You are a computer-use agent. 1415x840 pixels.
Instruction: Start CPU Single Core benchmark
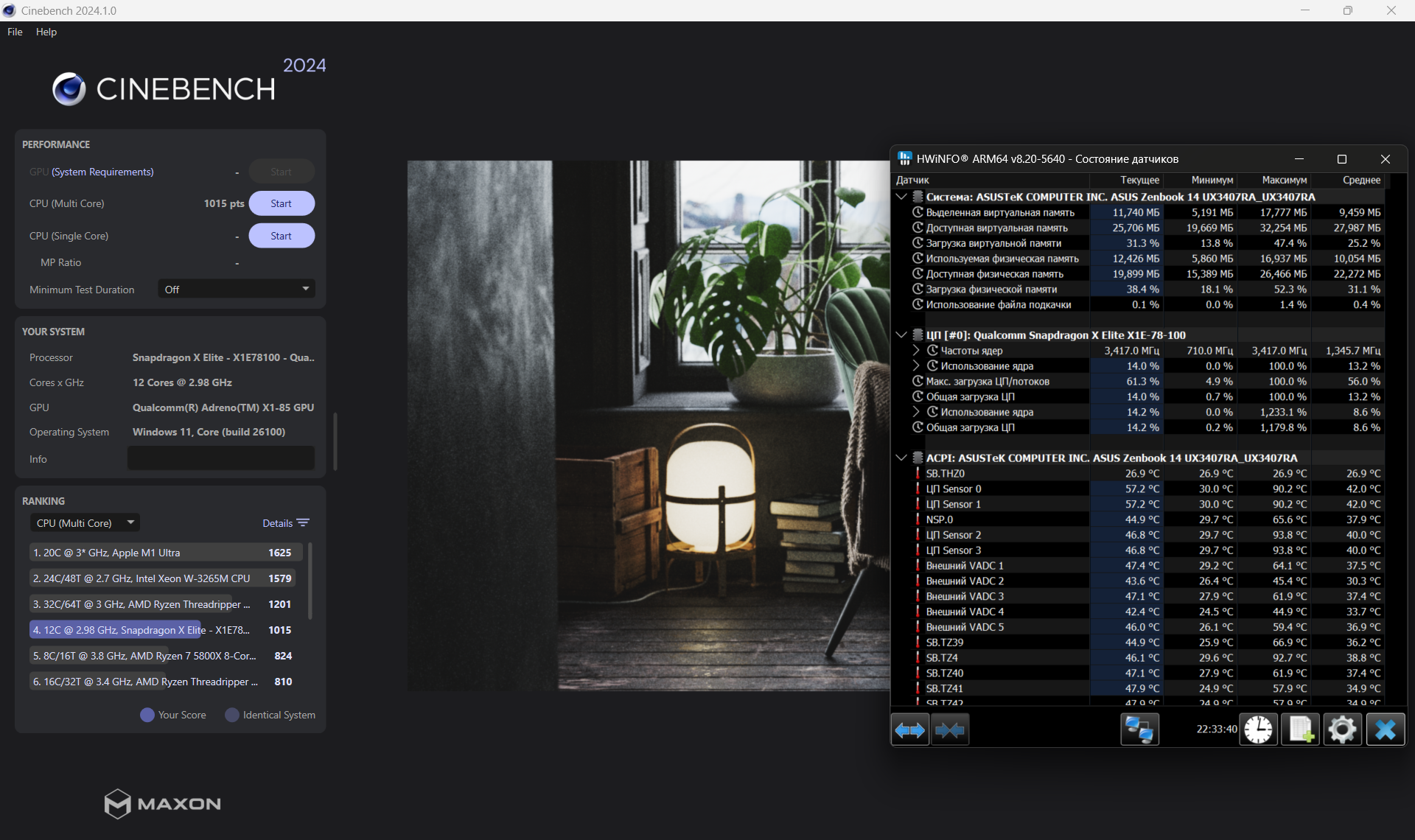pyautogui.click(x=282, y=236)
